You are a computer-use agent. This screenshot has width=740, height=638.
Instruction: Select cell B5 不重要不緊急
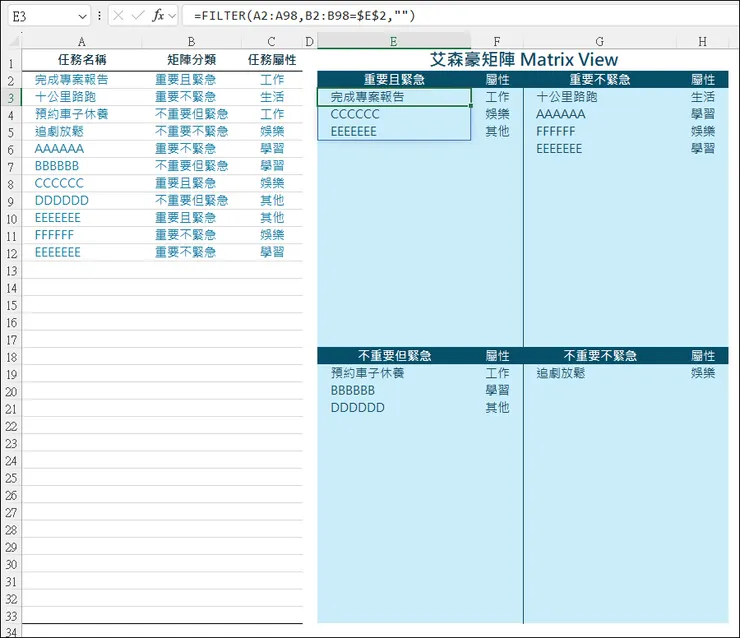[191, 131]
